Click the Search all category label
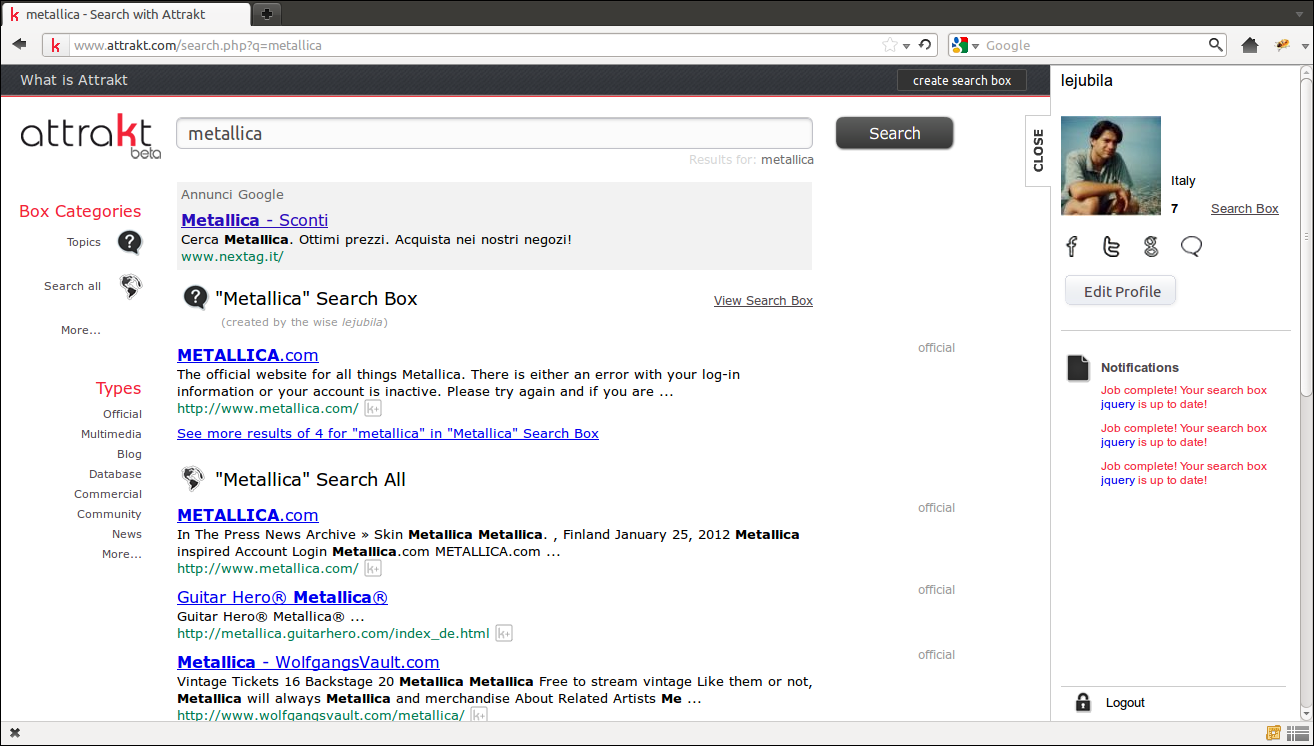This screenshot has width=1314, height=746. [x=72, y=286]
